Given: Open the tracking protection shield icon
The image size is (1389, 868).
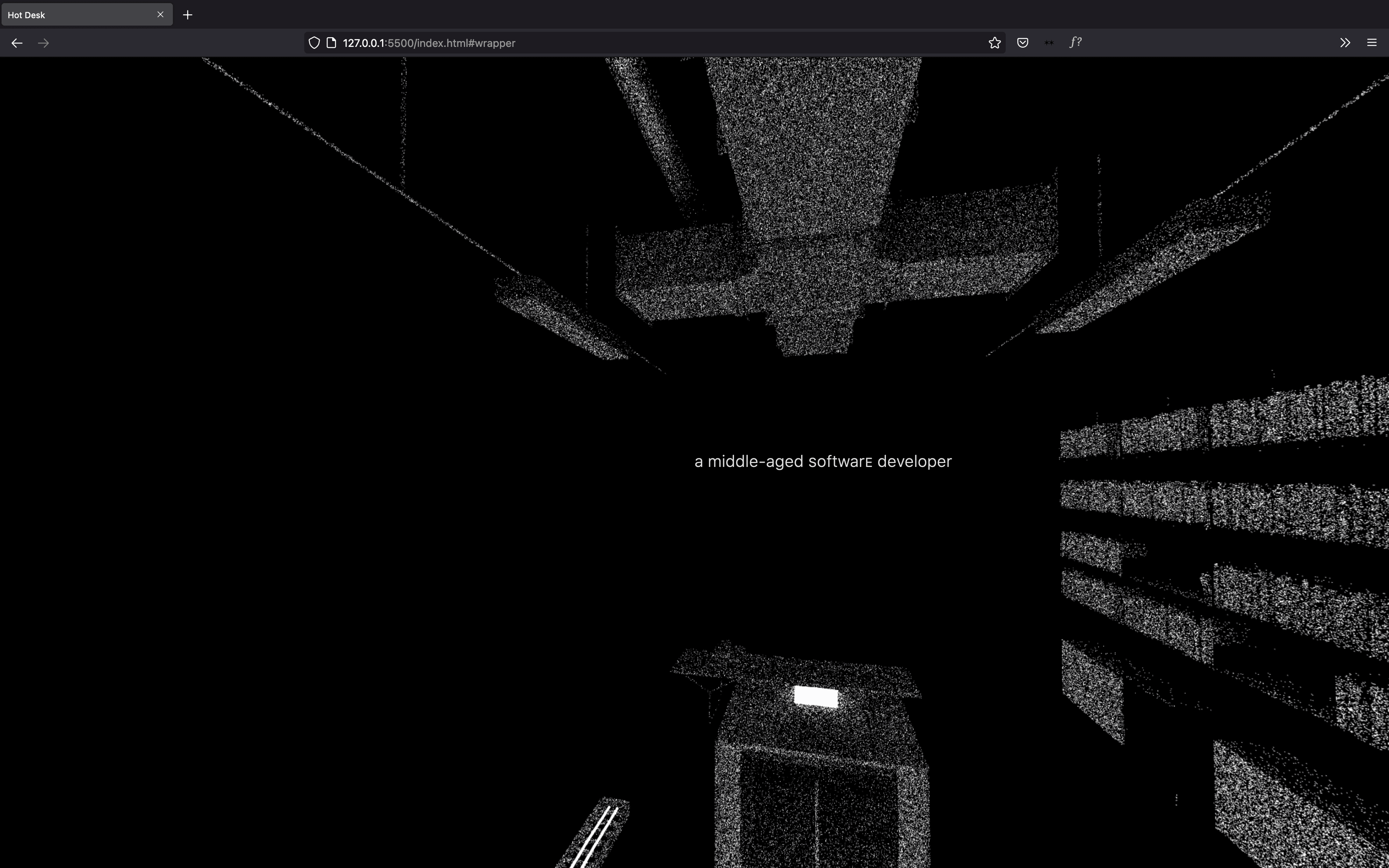Looking at the screenshot, I should point(314,43).
